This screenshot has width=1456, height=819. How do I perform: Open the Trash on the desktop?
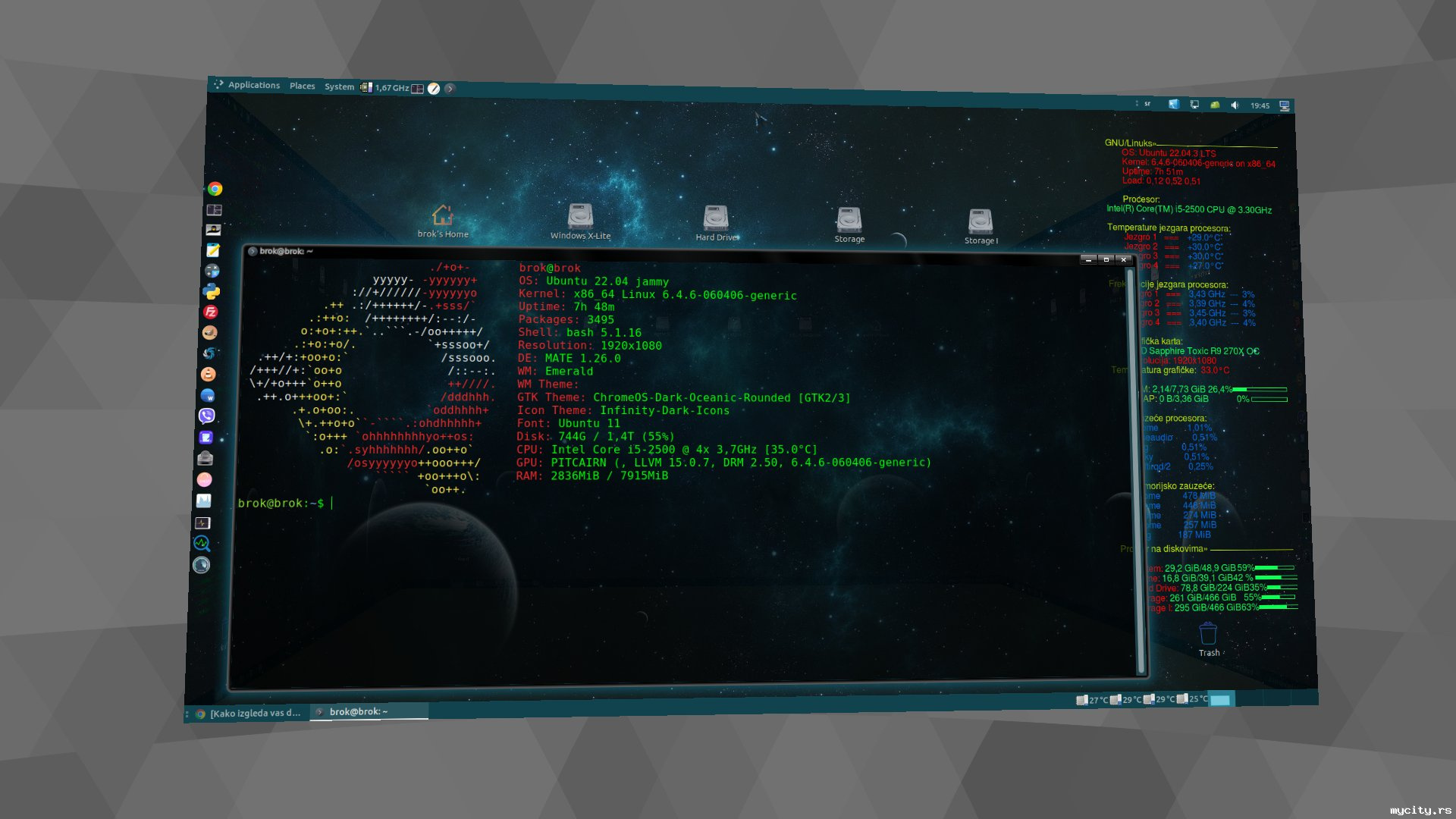1208,634
